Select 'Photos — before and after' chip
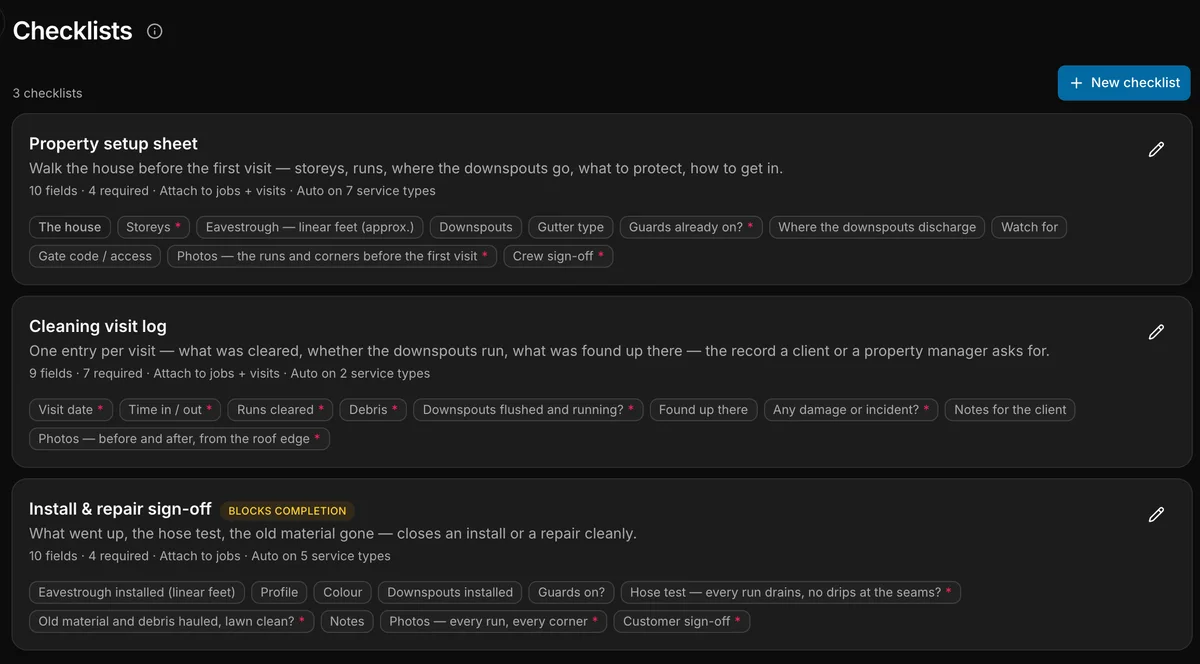Viewport: 1200px width, 664px height. pos(180,439)
